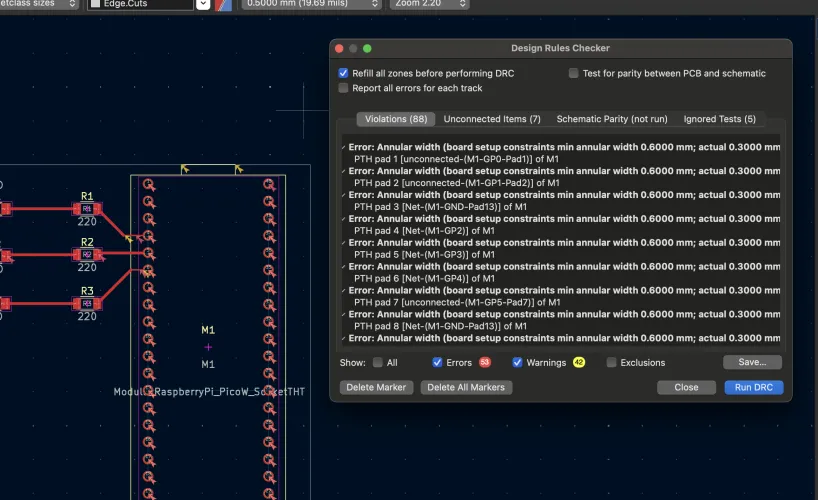Click the M1 reference label on the board

(208, 330)
